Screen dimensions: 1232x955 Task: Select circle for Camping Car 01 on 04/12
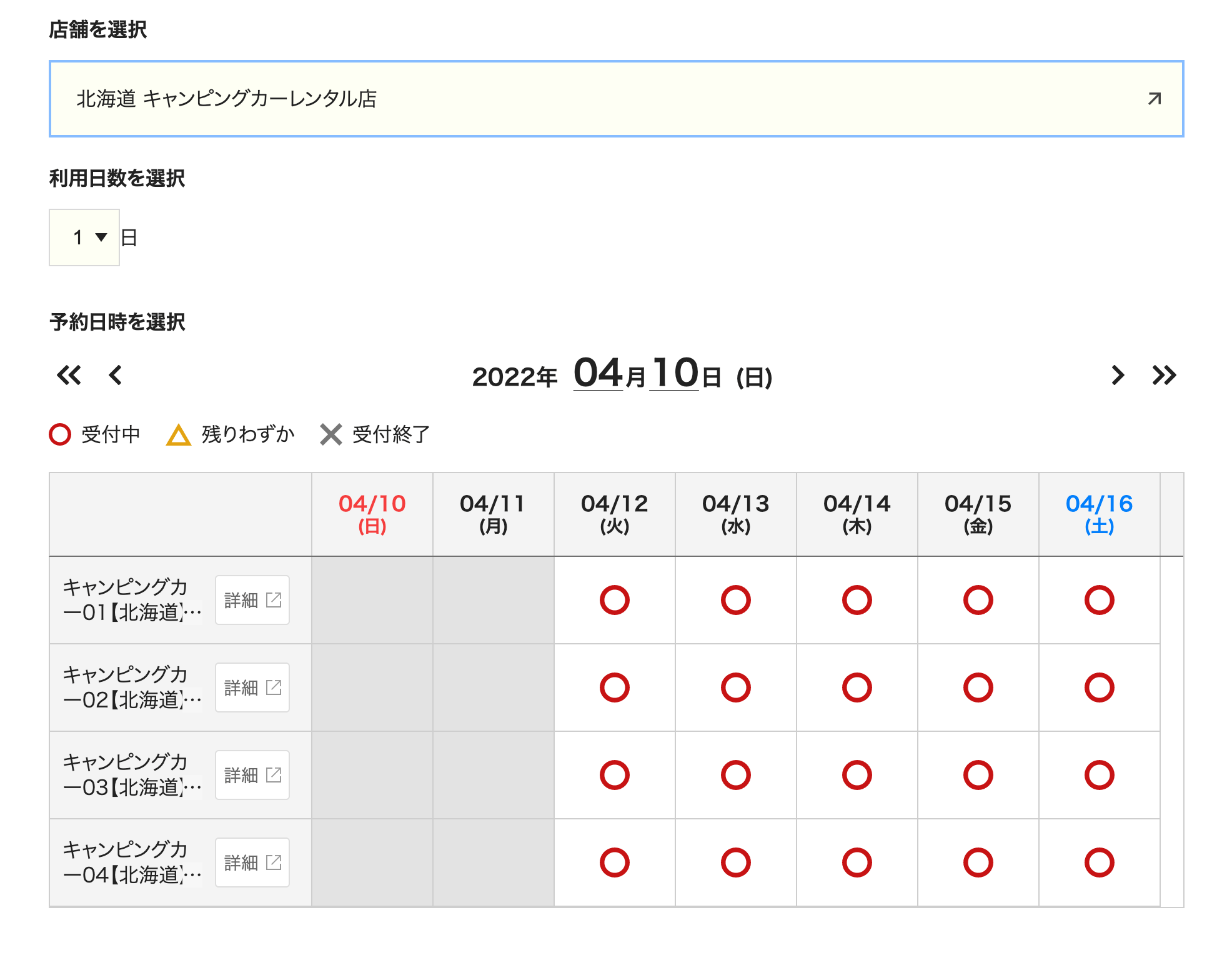pyautogui.click(x=615, y=600)
